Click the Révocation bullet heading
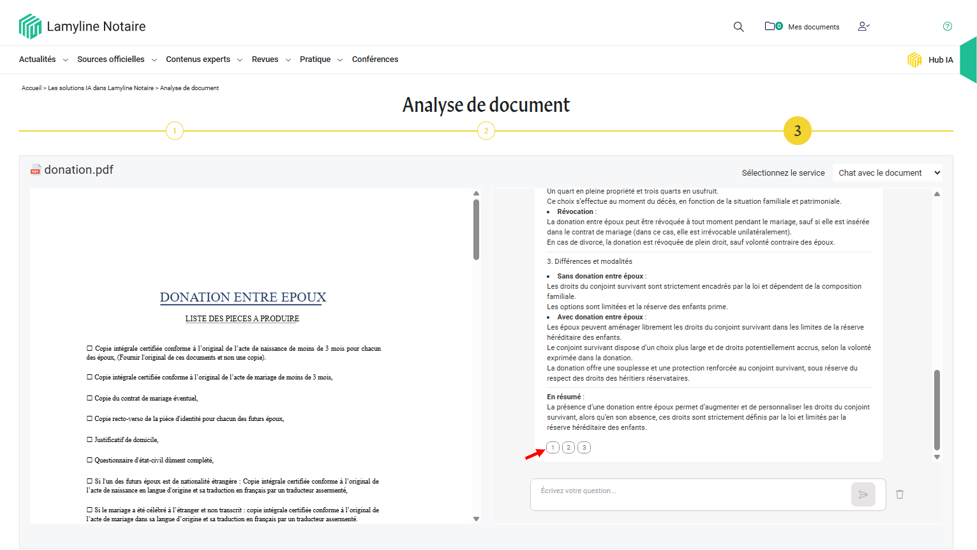 575,212
